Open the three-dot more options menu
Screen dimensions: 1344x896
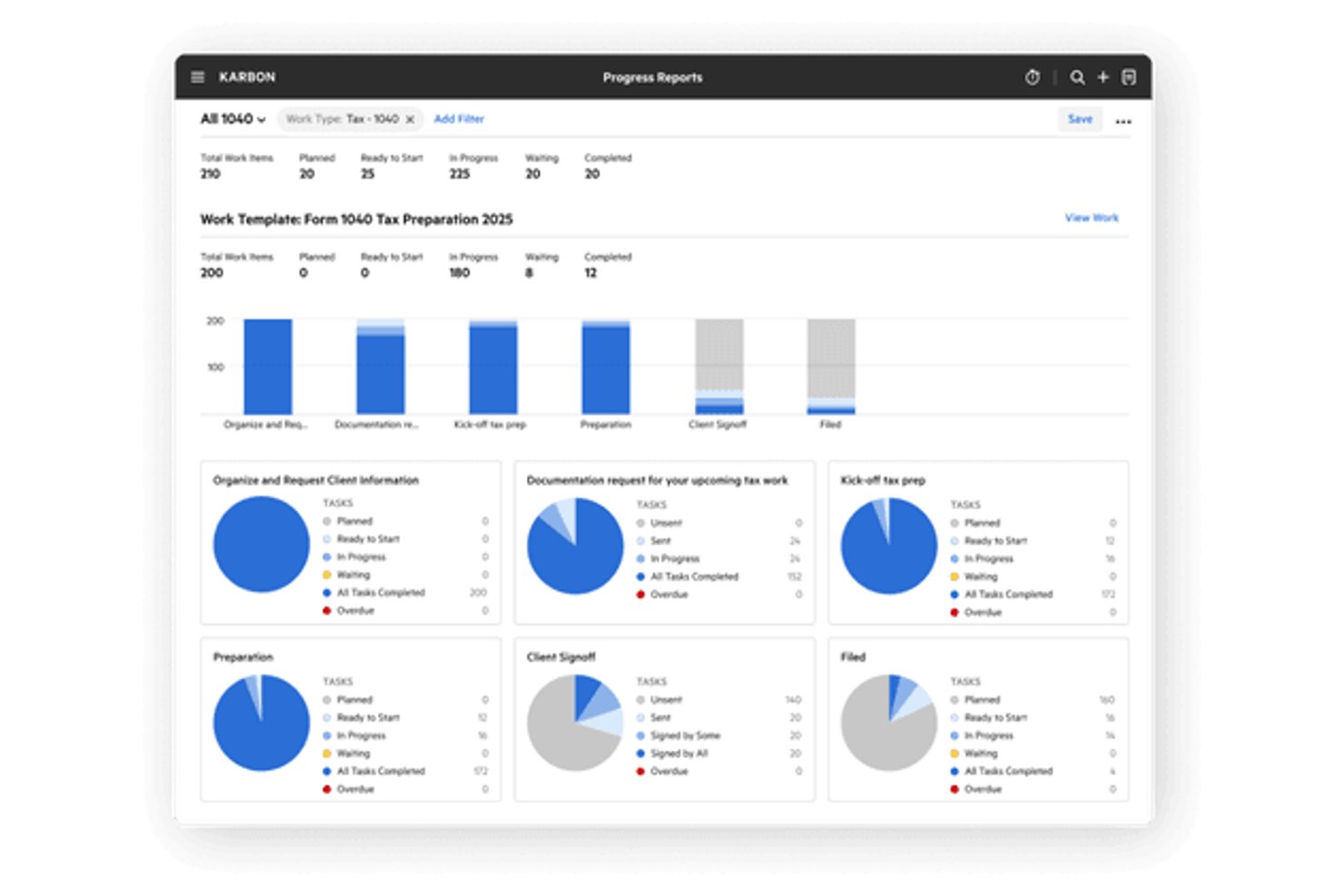click(x=1123, y=121)
